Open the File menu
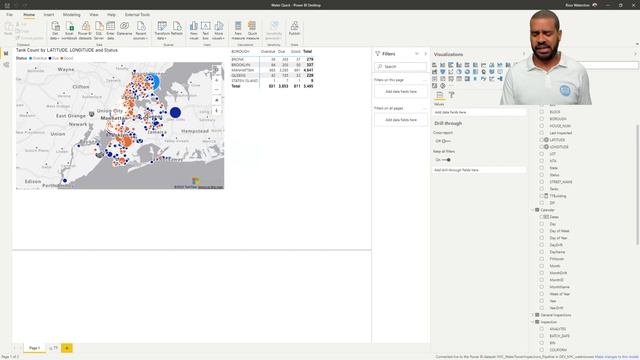 coord(9,15)
